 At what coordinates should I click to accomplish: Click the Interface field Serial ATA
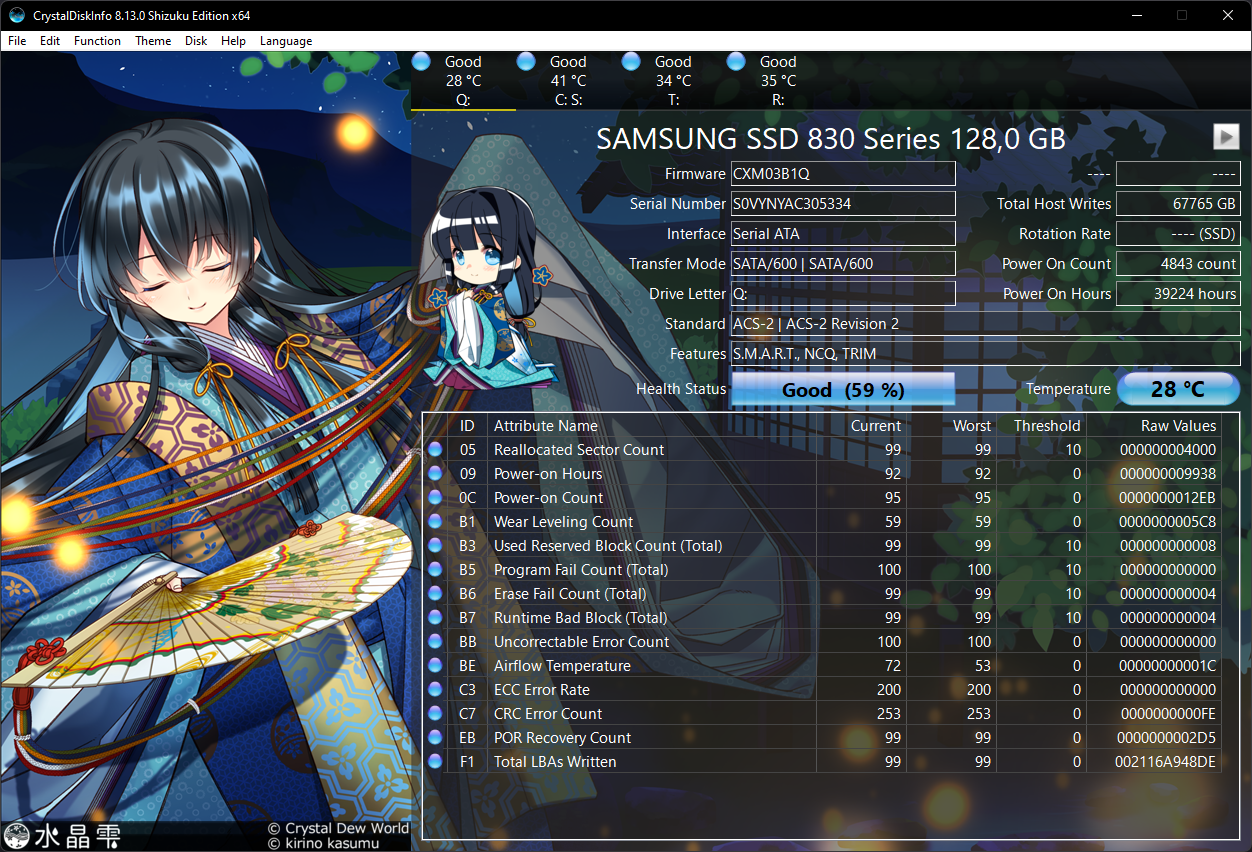click(843, 234)
